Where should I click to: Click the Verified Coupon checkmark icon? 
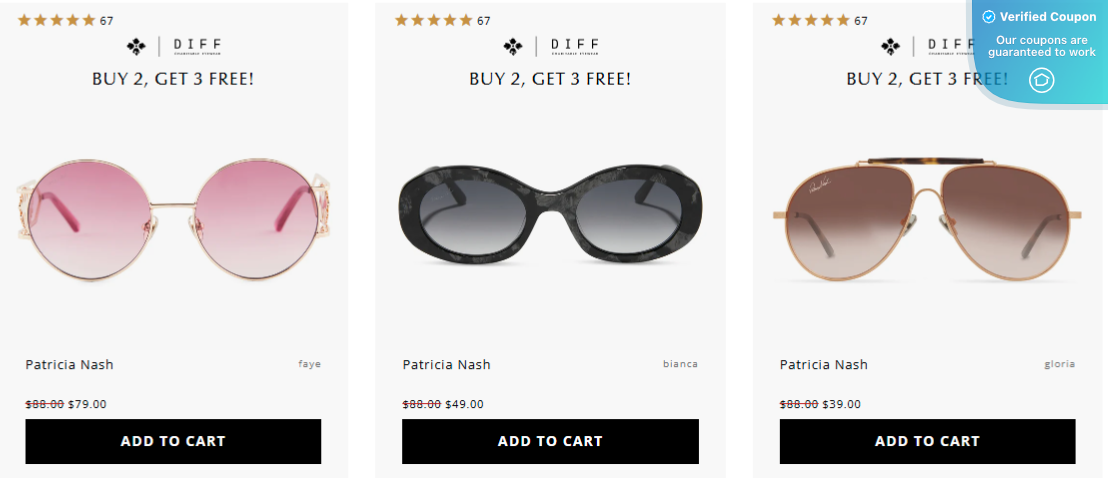[989, 17]
